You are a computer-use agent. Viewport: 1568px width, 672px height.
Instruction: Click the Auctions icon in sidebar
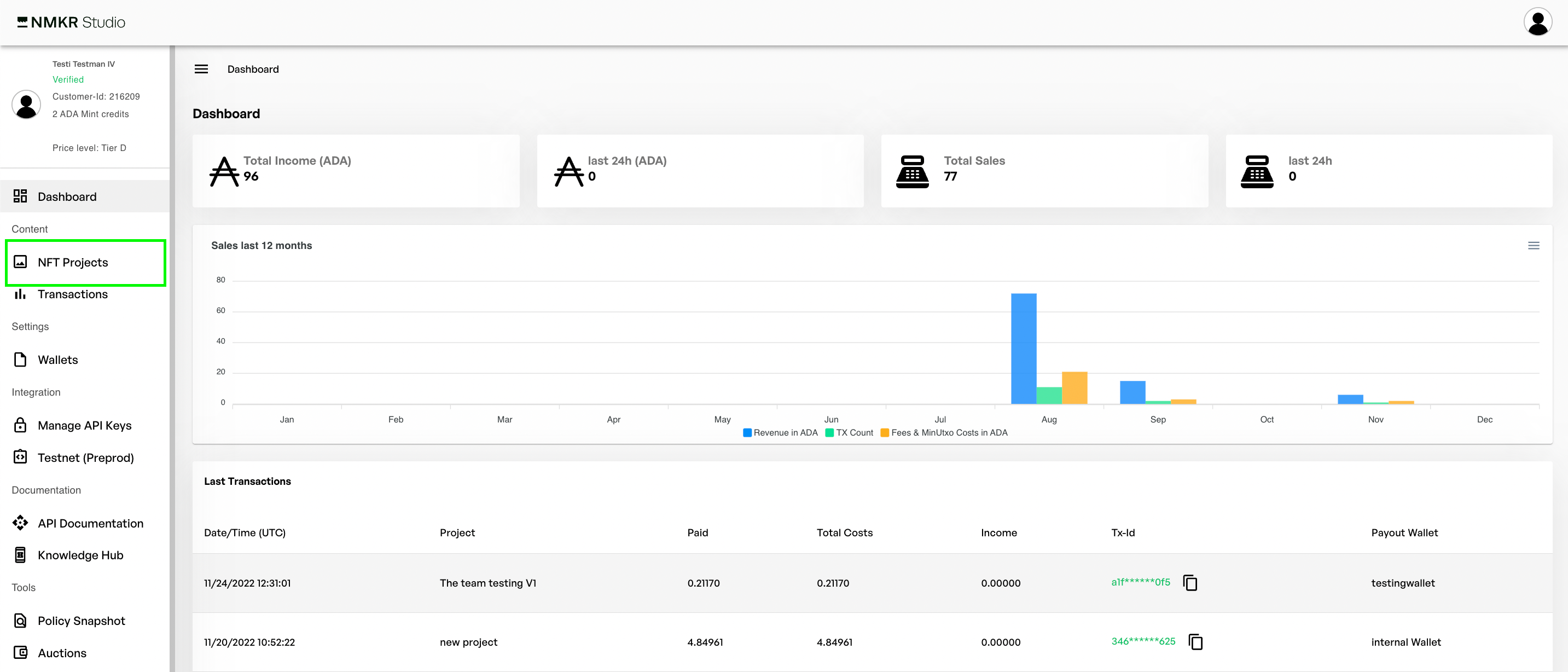[20, 652]
